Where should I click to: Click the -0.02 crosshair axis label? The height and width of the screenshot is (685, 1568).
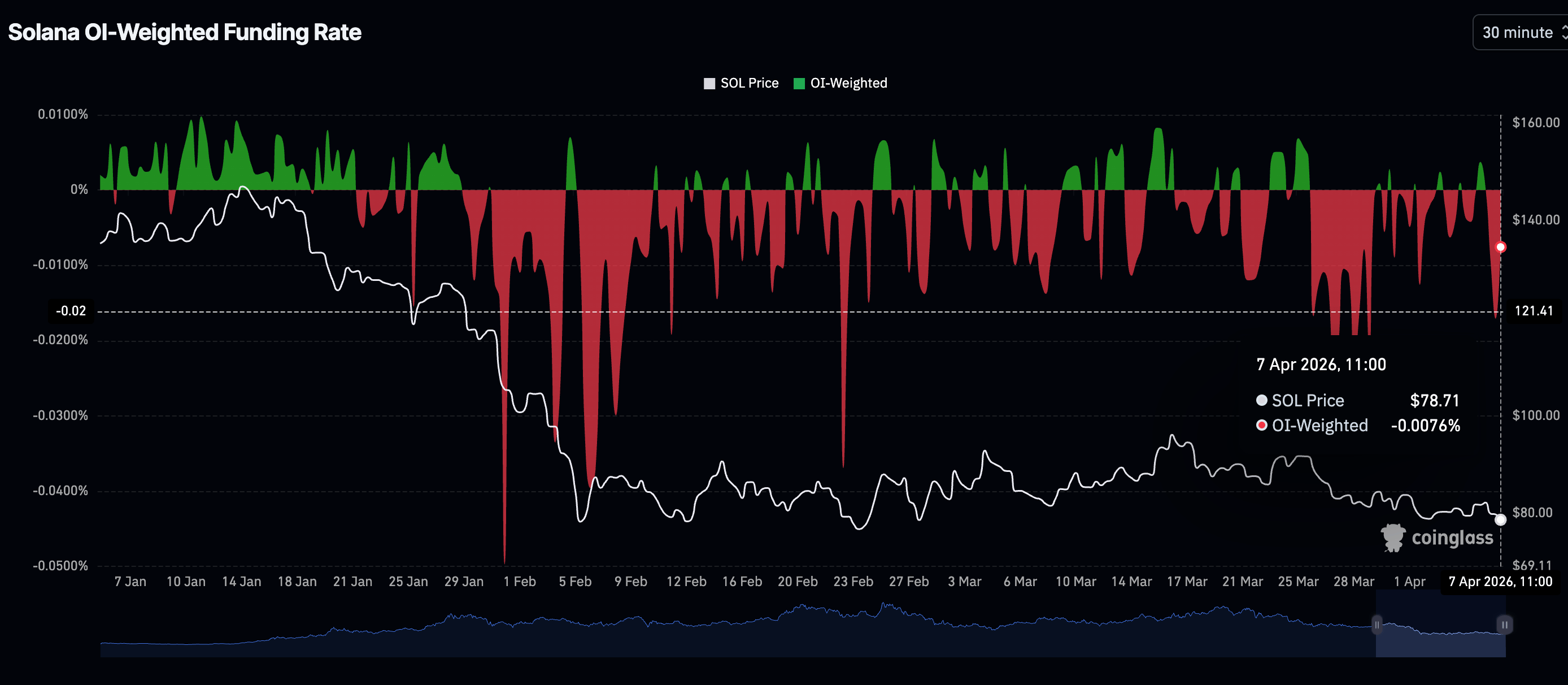coord(71,311)
